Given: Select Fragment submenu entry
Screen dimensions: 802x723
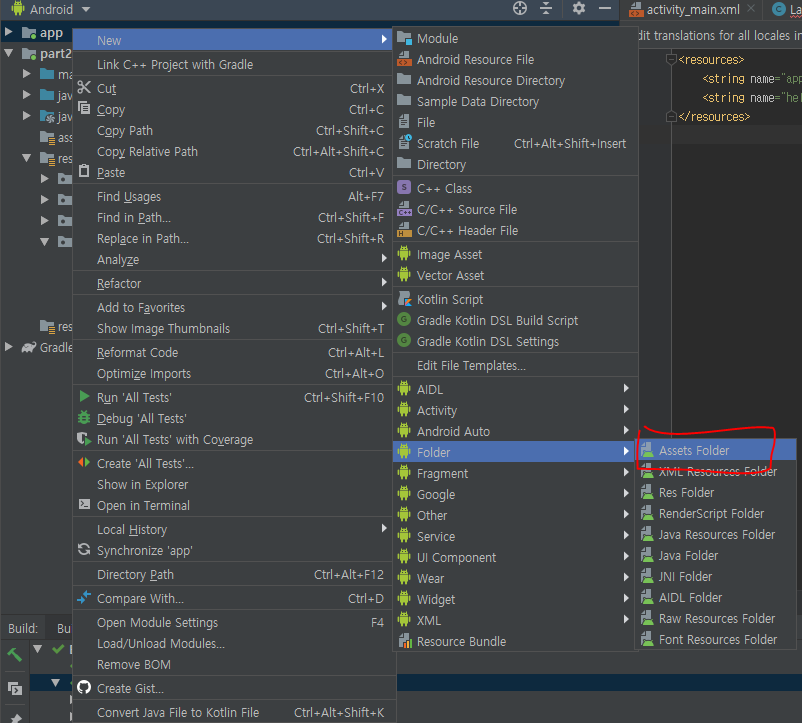Looking at the screenshot, I should [x=514, y=473].
